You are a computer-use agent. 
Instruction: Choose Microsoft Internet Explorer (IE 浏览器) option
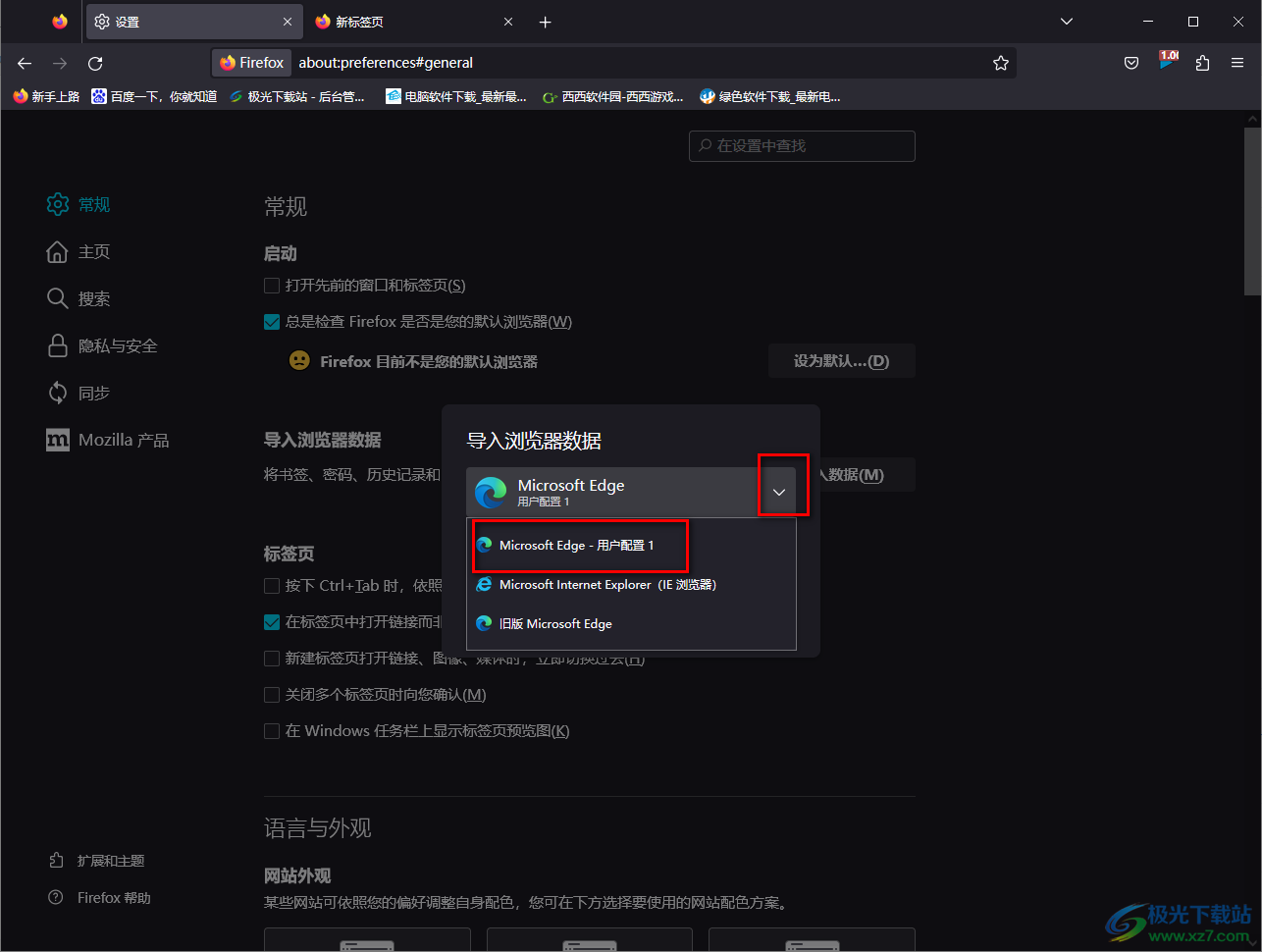(x=631, y=584)
